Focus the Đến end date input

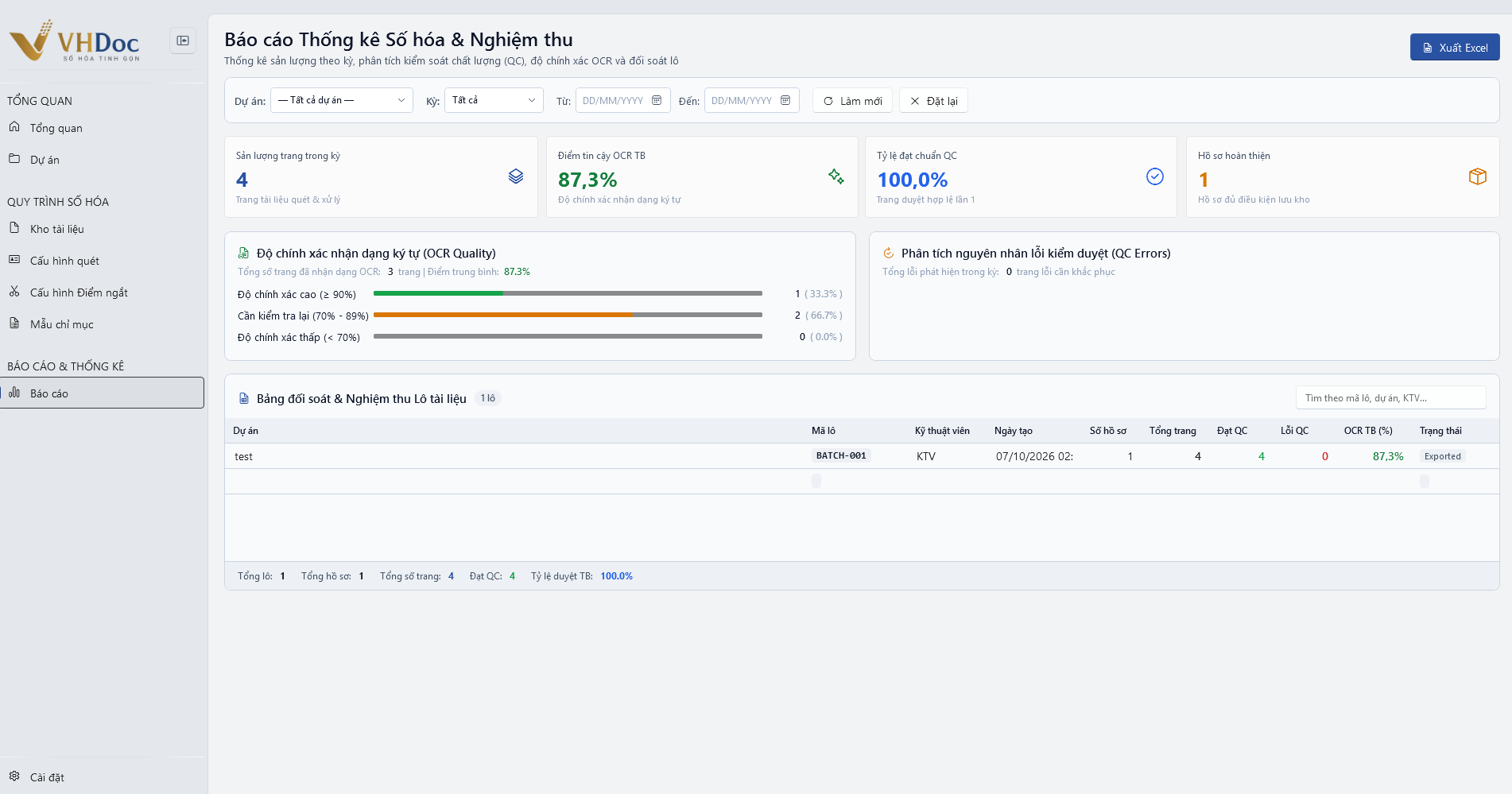coord(752,100)
